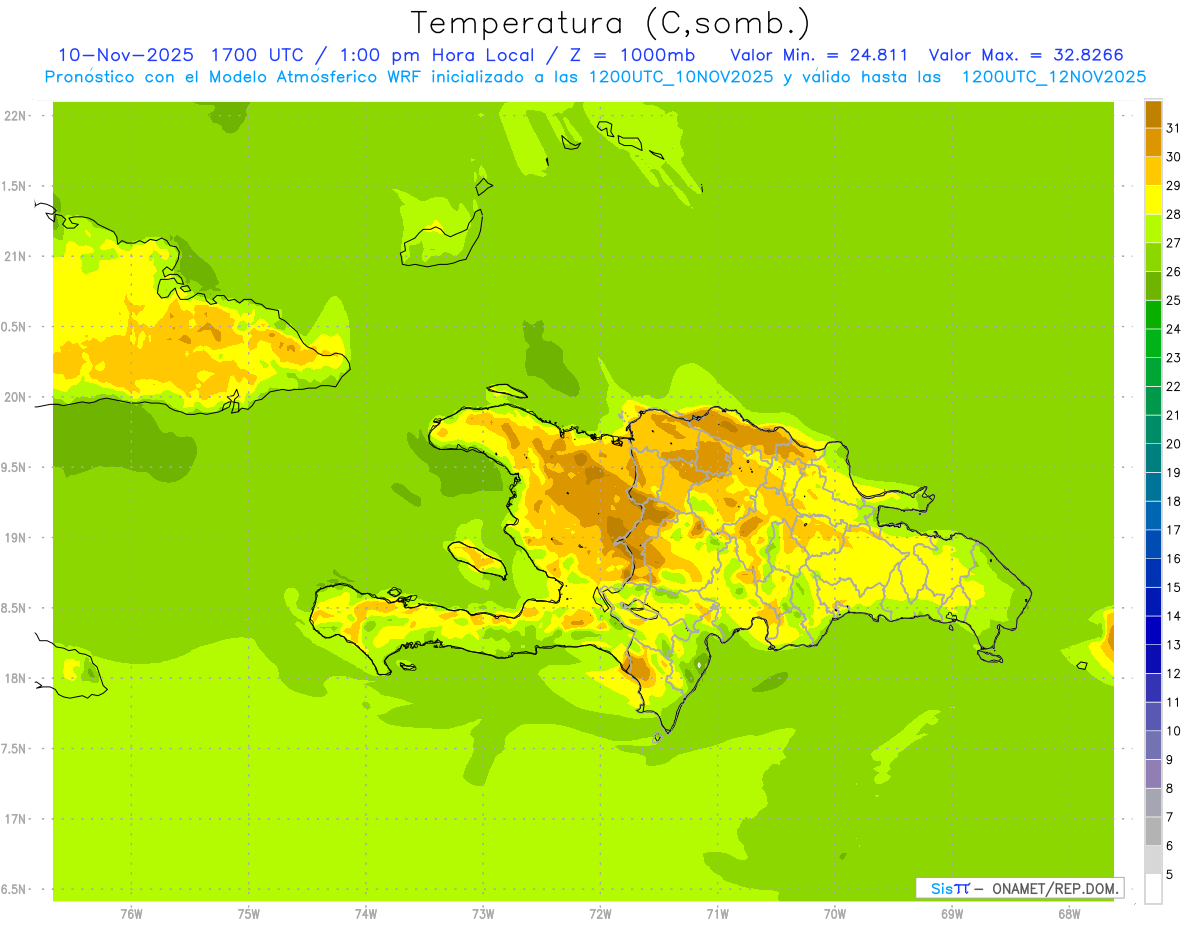
Task: Click the longitude label "76W"
Action: click(x=131, y=914)
